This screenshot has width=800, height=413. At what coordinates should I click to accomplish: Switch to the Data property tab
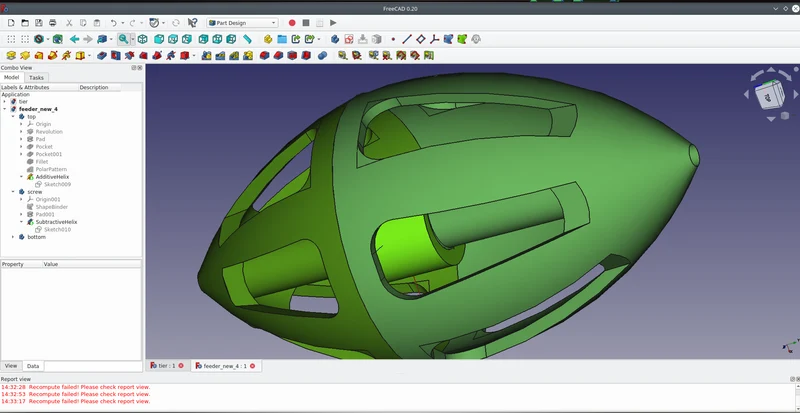[x=33, y=366]
